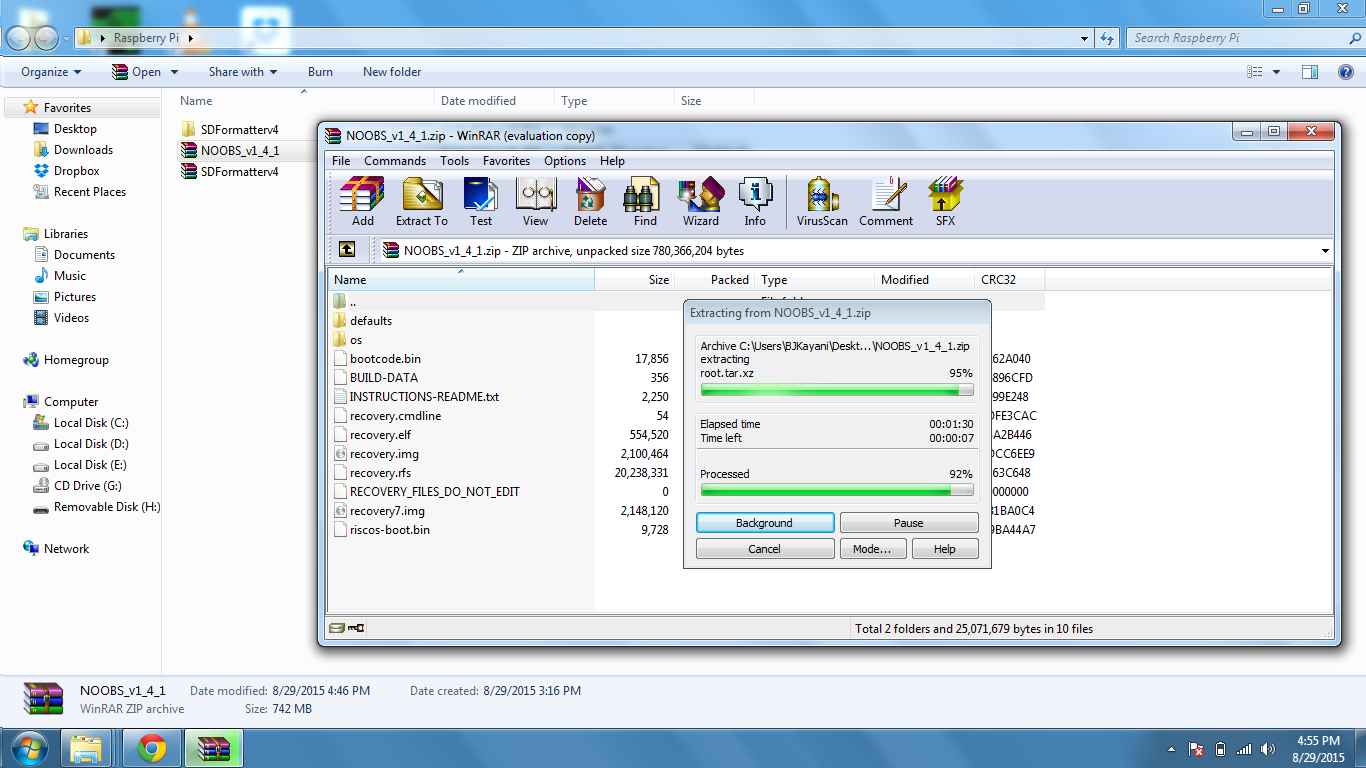Screen dimensions: 1366x768
Task: Click the Test archive toolbar icon
Action: (481, 201)
